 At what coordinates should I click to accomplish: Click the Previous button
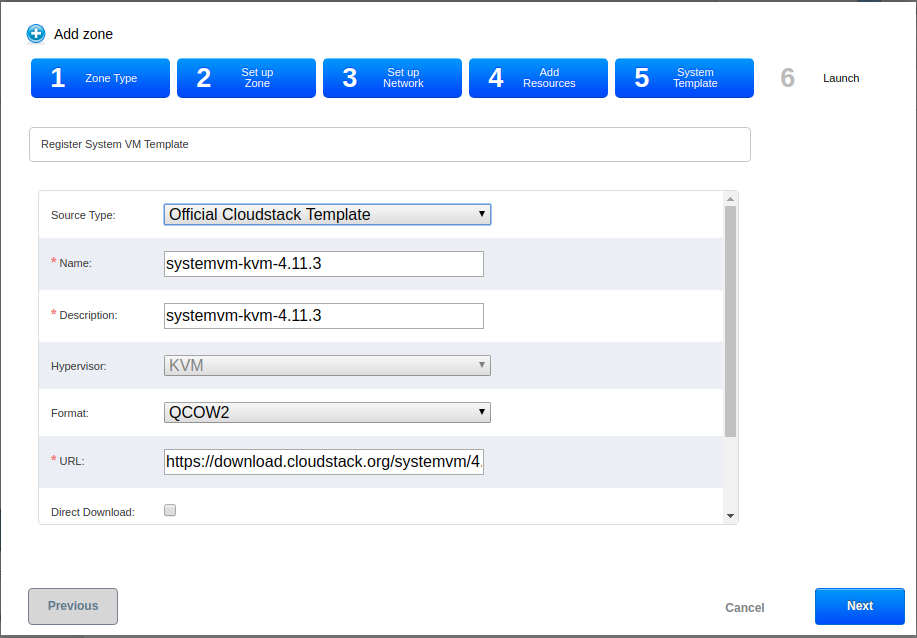[73, 606]
